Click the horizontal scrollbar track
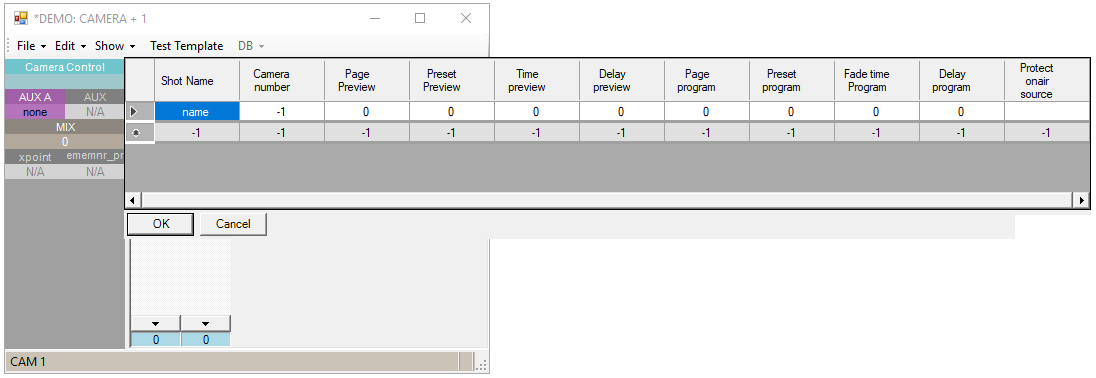The height and width of the screenshot is (378, 1096). click(x=607, y=201)
